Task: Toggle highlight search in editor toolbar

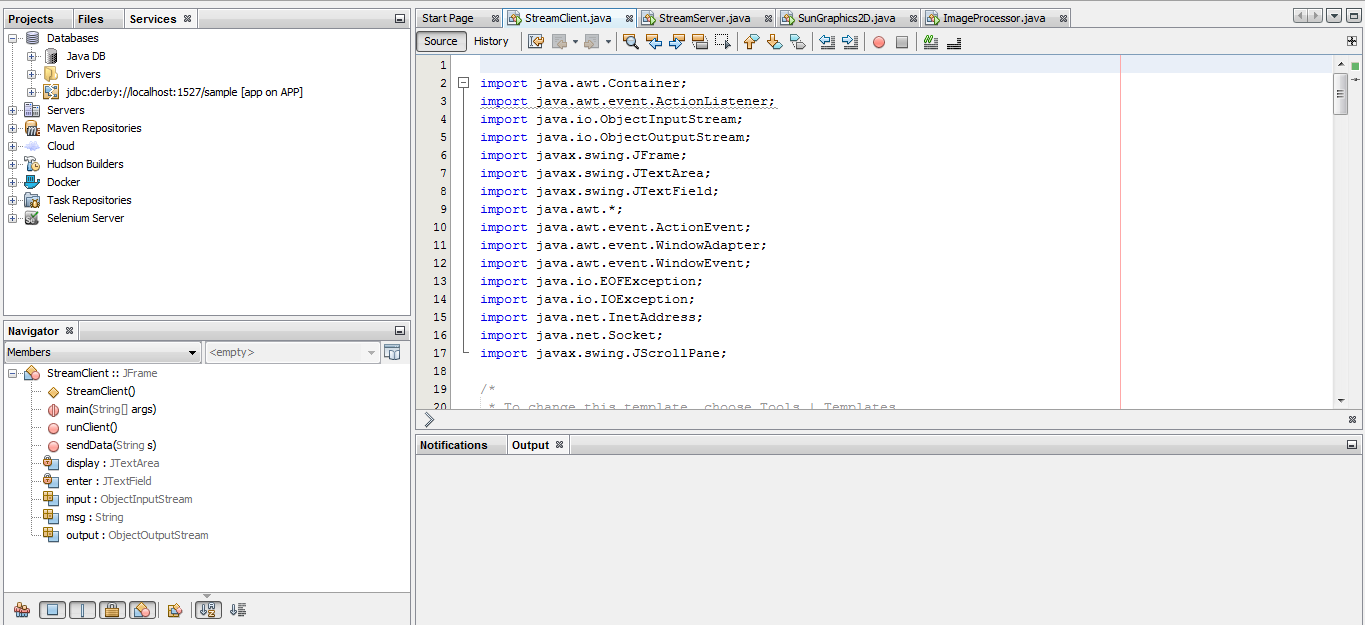Action: click(x=699, y=42)
